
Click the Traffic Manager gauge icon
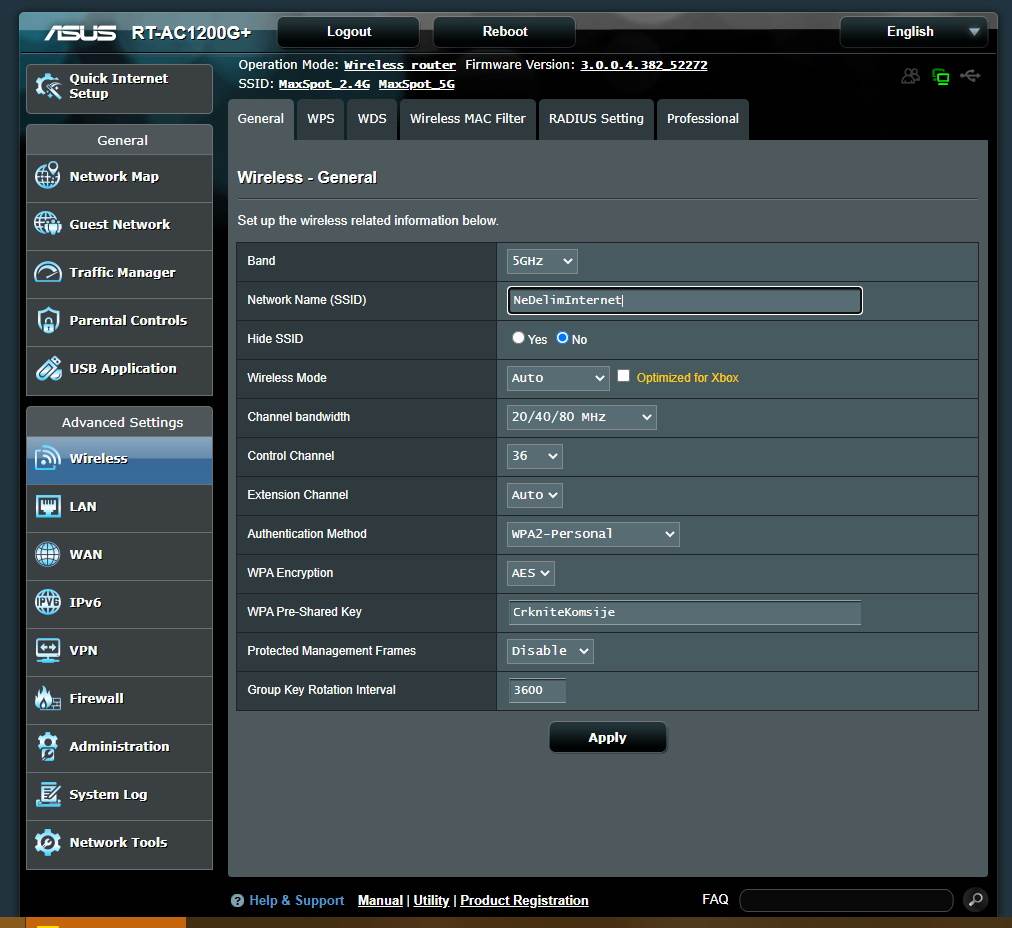[47, 273]
